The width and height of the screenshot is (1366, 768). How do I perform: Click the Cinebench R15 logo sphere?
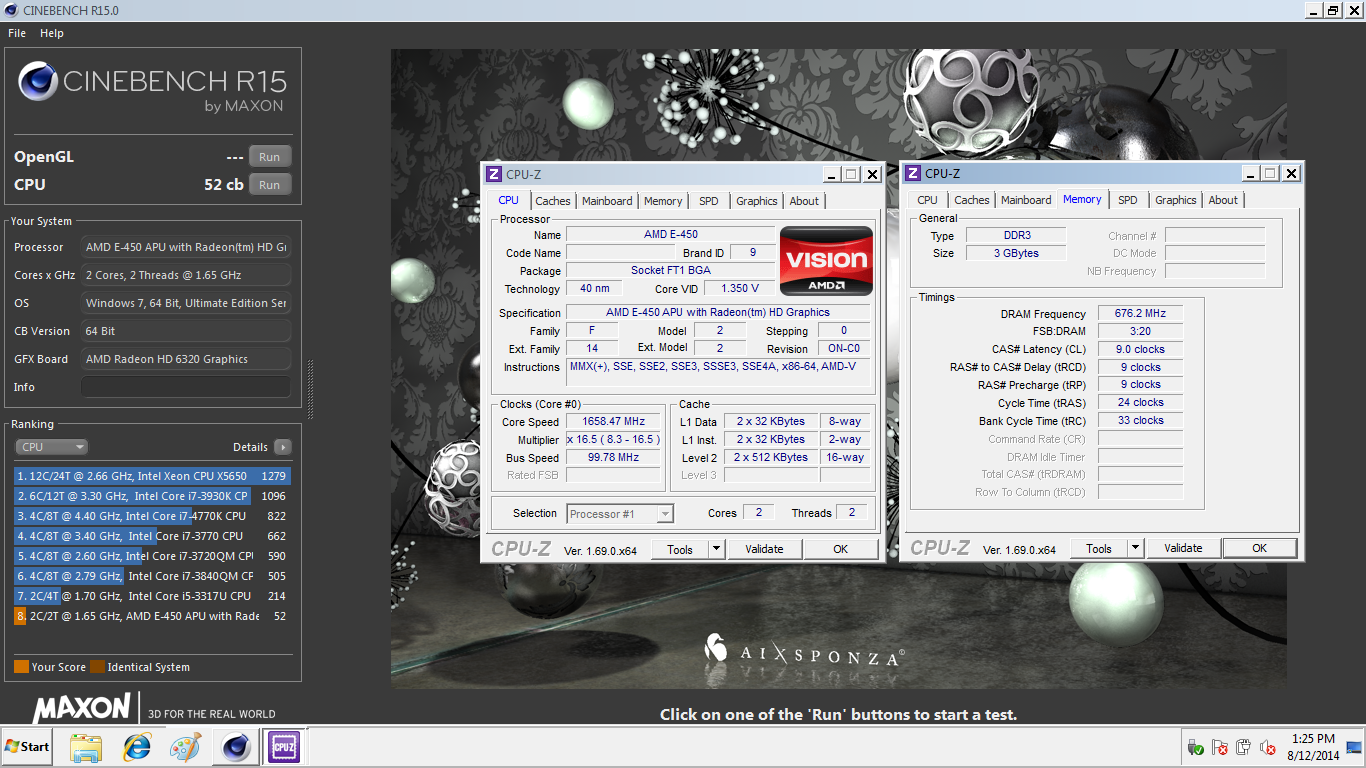coord(37,81)
